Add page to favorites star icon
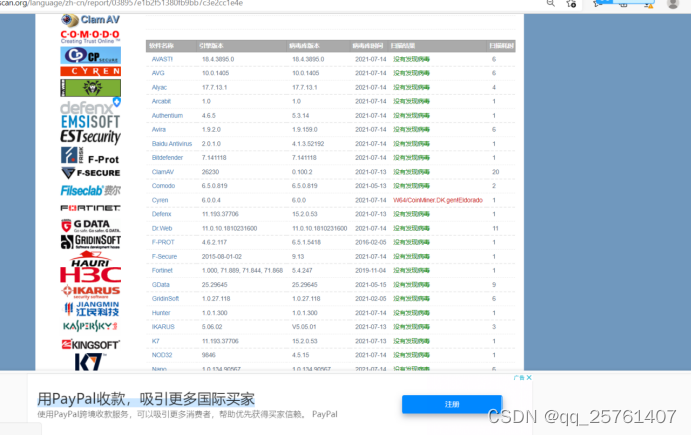This screenshot has width=692, height=436. [x=572, y=4]
